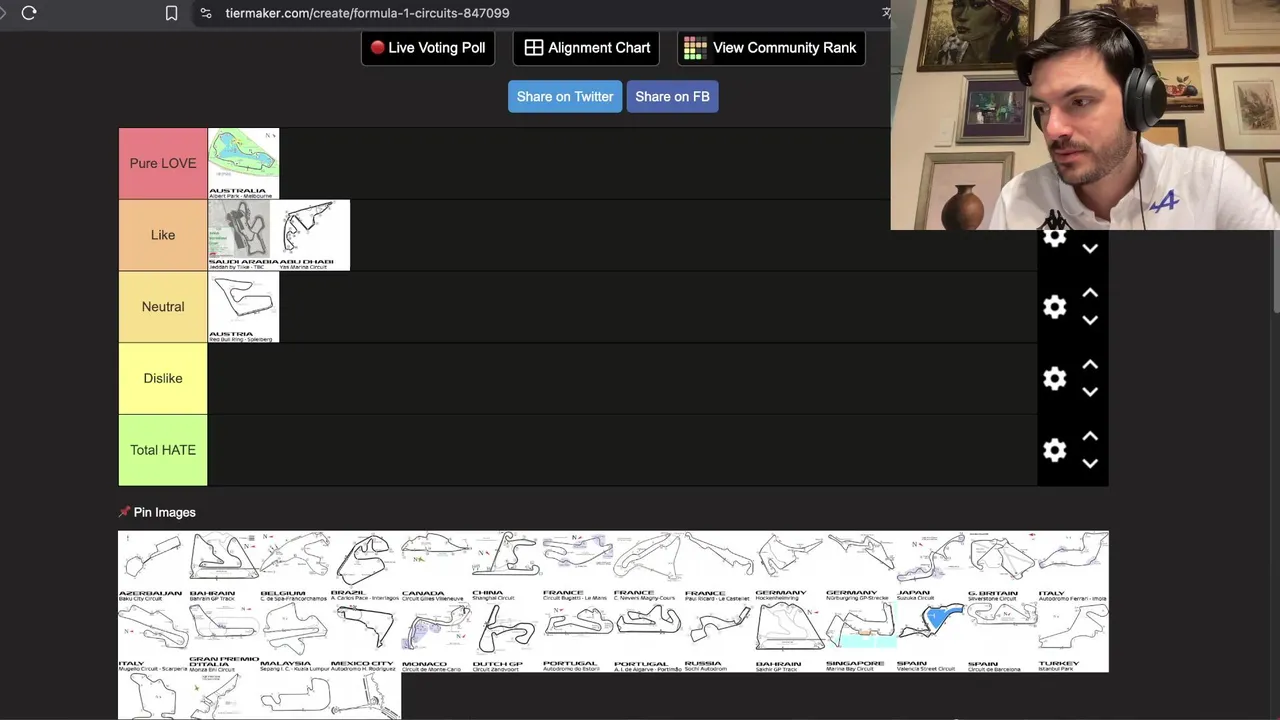Pick the China Shanghai Circuit image

coord(507,566)
